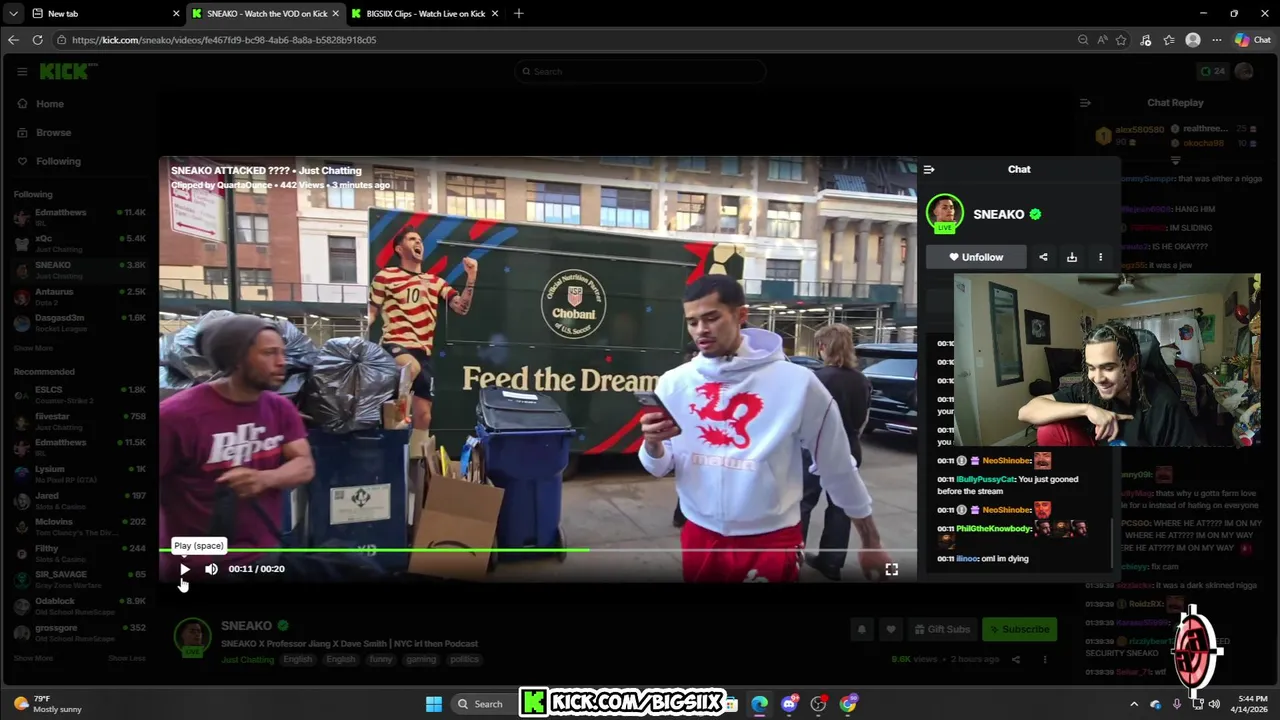The height and width of the screenshot is (720, 1280).
Task: Zoom the page with the magnifier icon
Action: (x=1083, y=40)
